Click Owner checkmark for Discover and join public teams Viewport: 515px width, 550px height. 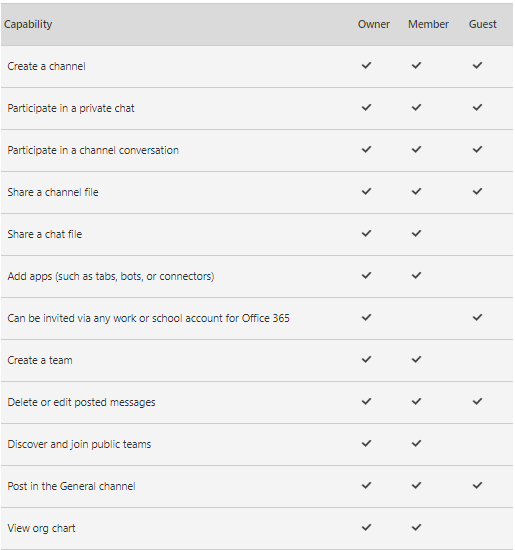pos(366,444)
